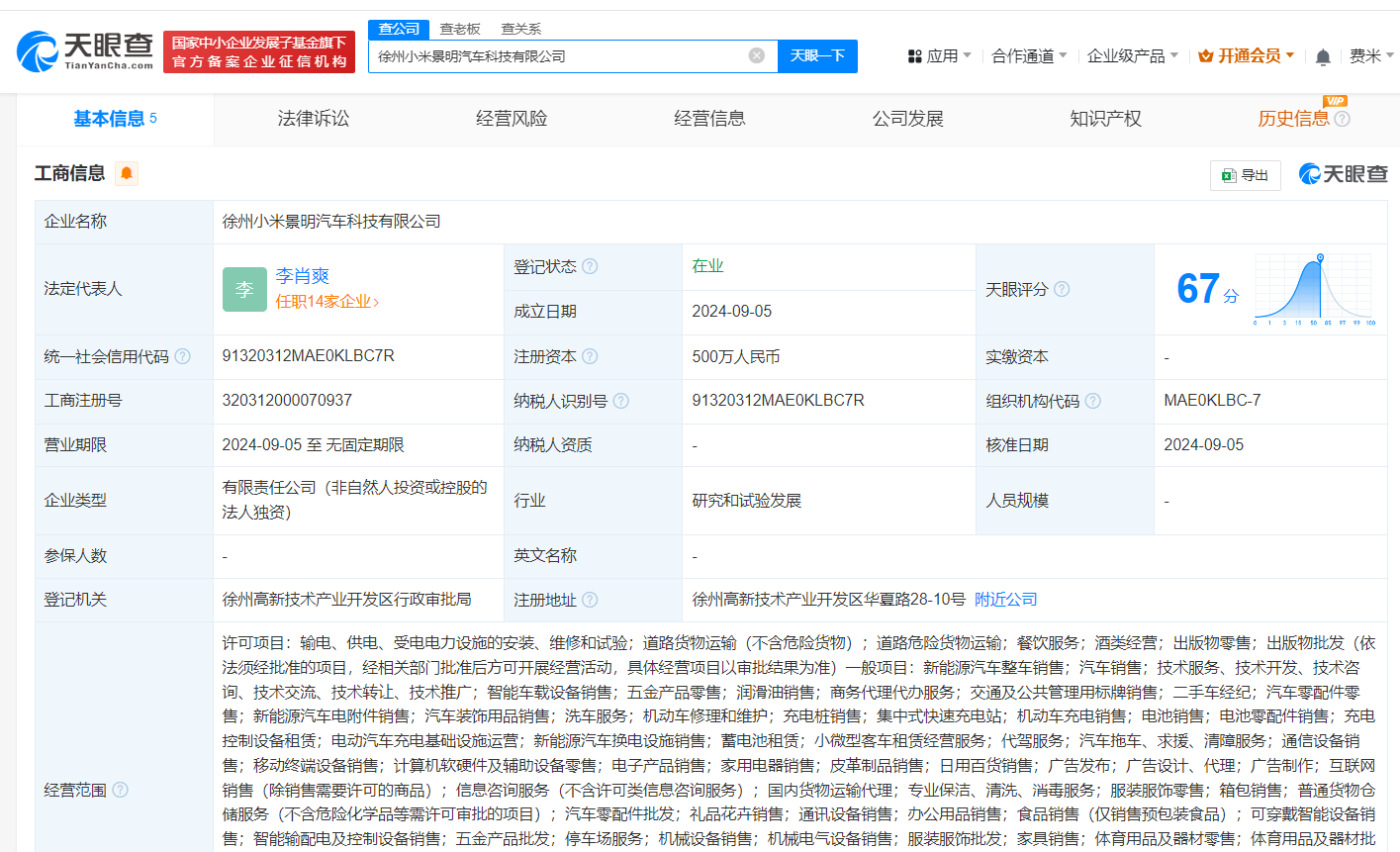Click the 天眼评分 score curve chart
The width and height of the screenshot is (1400, 852).
[1313, 290]
